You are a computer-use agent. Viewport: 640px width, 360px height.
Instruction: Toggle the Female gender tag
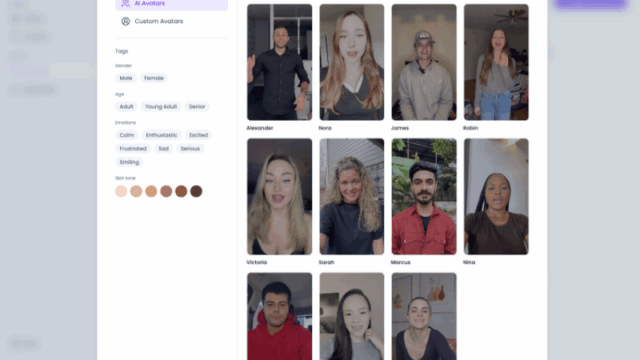coord(154,78)
